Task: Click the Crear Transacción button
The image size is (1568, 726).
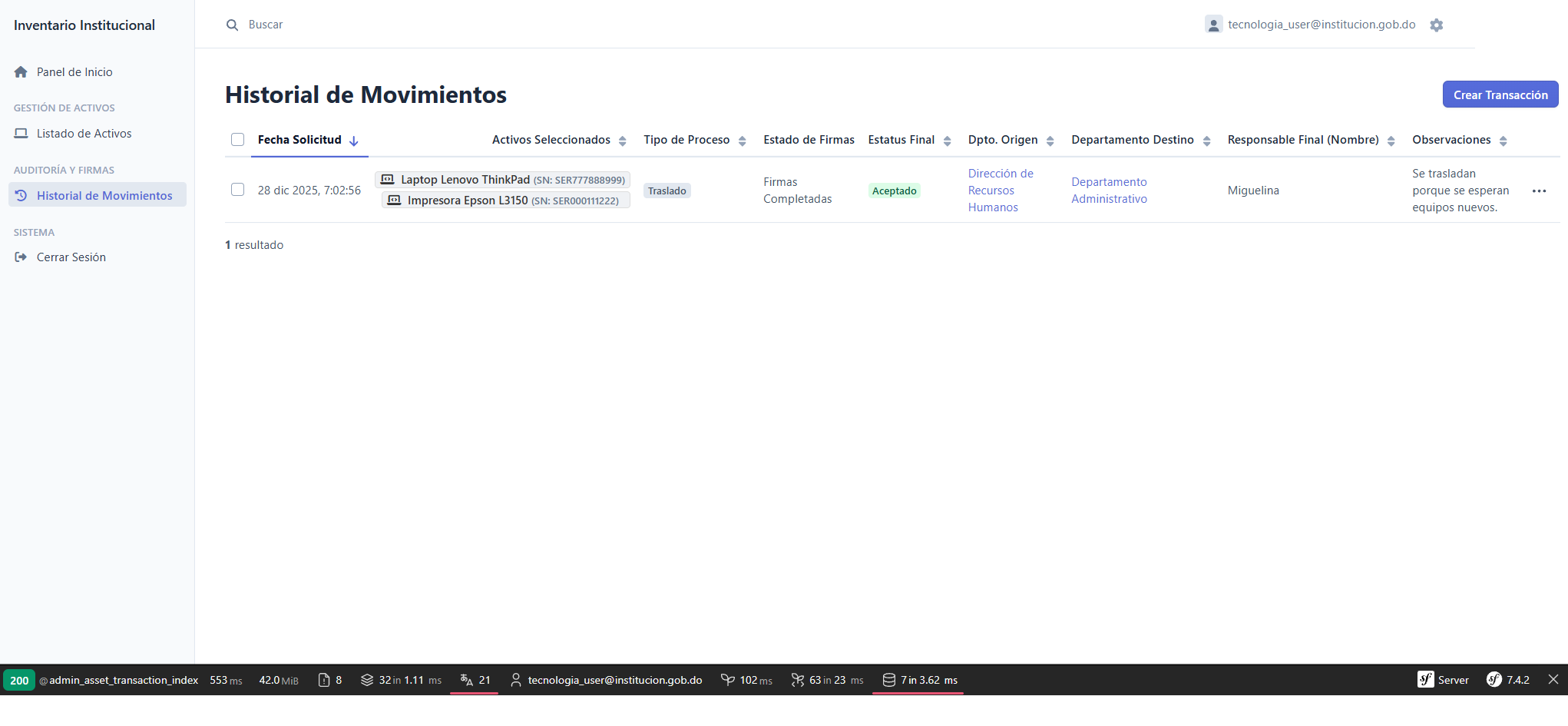Action: tap(1500, 94)
